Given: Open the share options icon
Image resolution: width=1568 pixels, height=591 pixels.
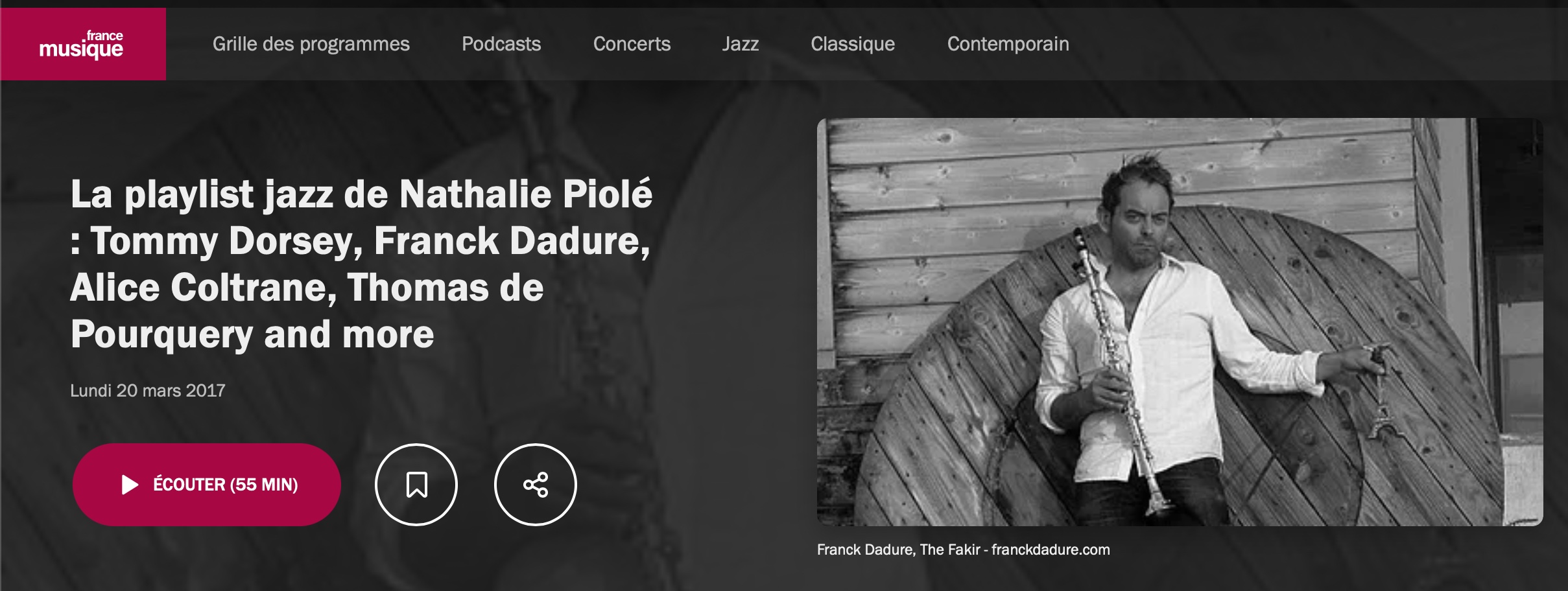Looking at the screenshot, I should pyautogui.click(x=536, y=485).
